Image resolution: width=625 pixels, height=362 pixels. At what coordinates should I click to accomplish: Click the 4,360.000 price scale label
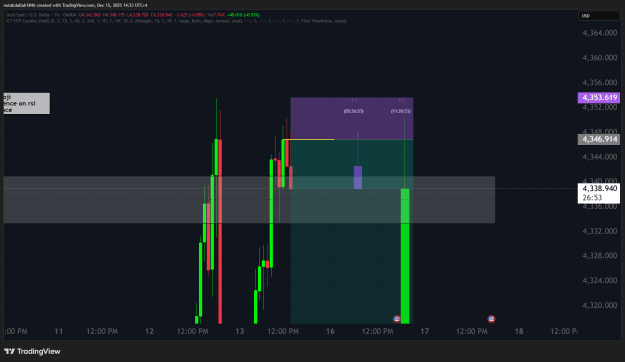[599, 58]
